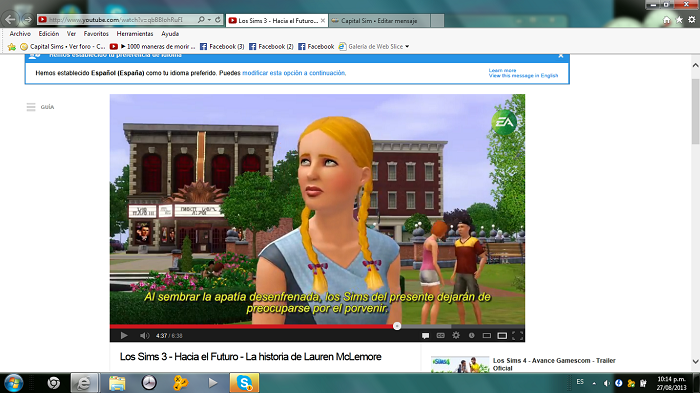The height and width of the screenshot is (393, 700).
Task: Click 'View this message in English'
Action: coord(523,76)
